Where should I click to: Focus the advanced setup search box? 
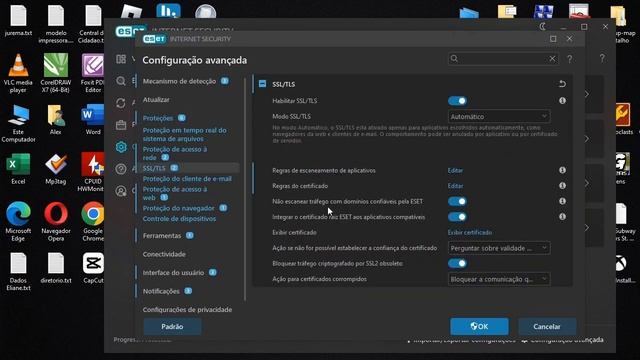502,59
